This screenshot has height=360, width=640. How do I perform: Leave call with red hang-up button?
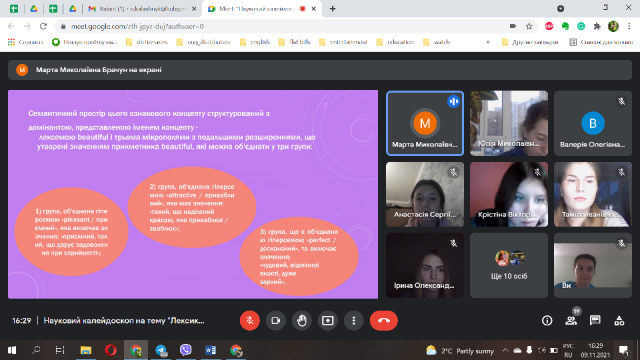[384, 321]
